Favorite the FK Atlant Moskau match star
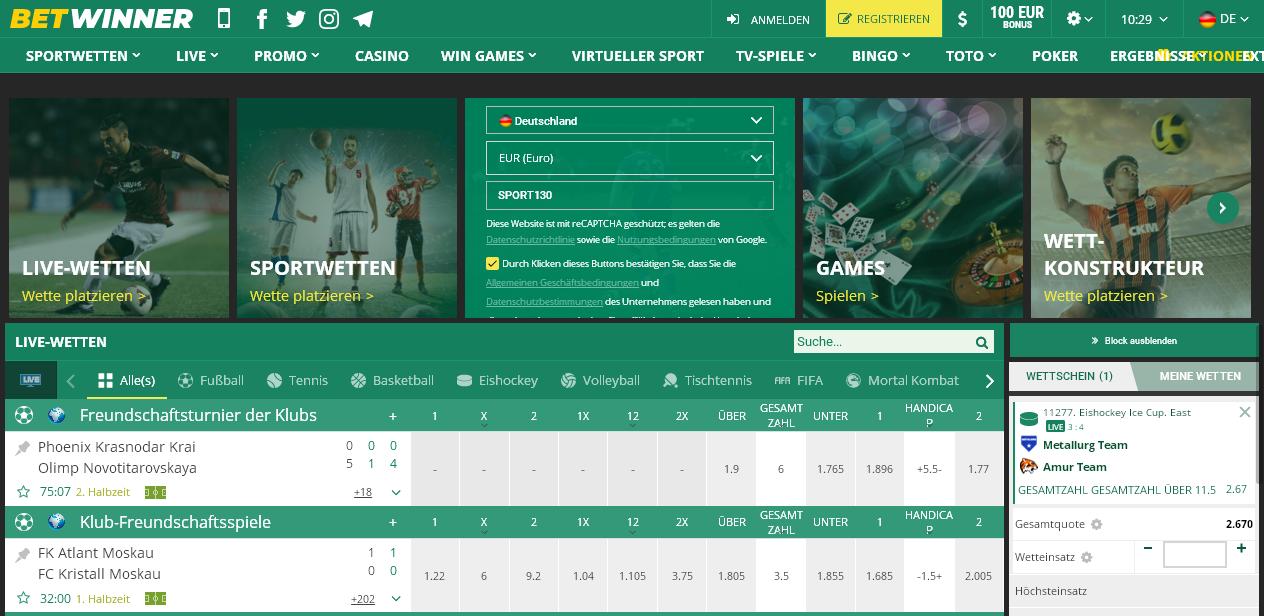The image size is (1264, 616). 23,599
